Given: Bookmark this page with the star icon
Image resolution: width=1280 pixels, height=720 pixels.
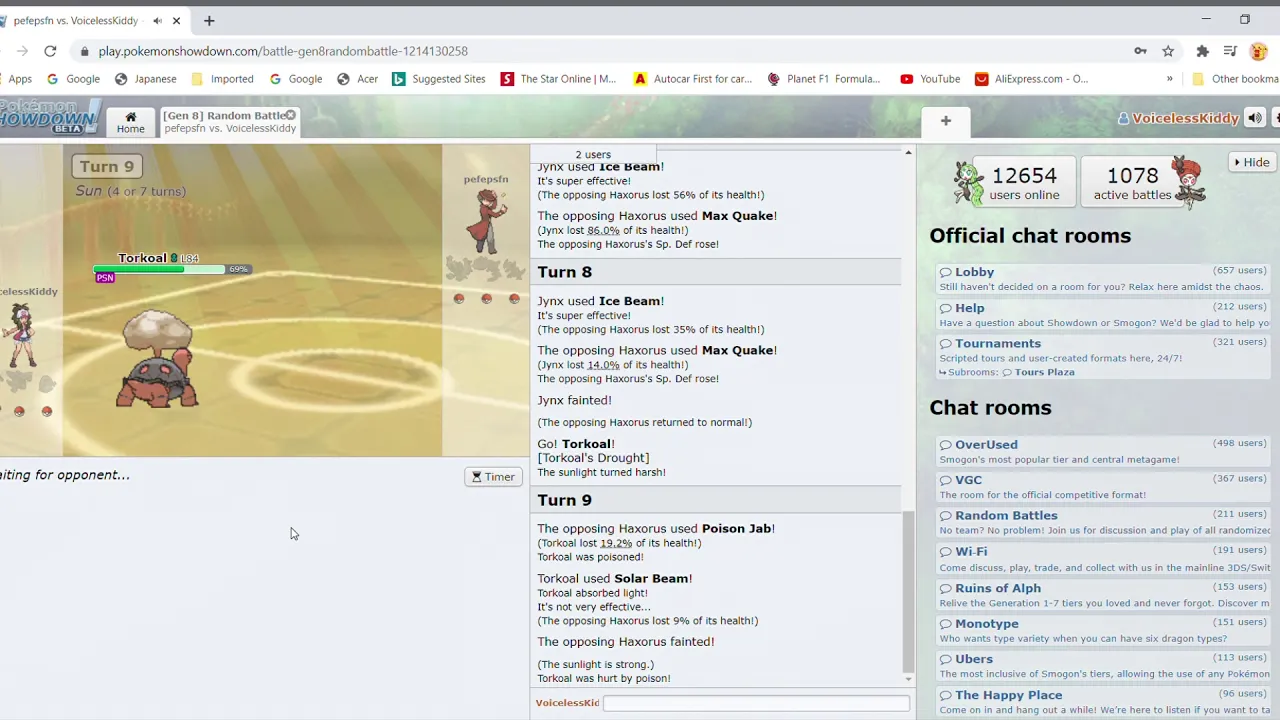Looking at the screenshot, I should click(1168, 51).
